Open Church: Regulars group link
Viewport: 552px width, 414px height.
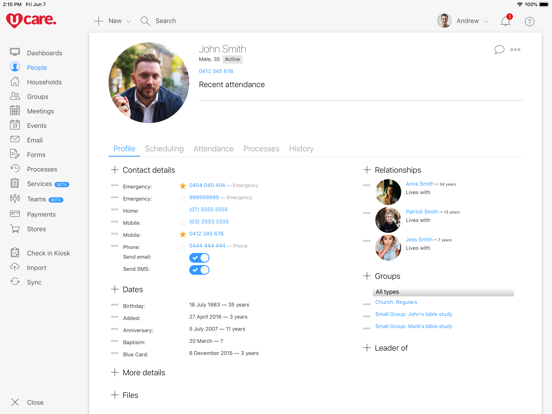[396, 302]
